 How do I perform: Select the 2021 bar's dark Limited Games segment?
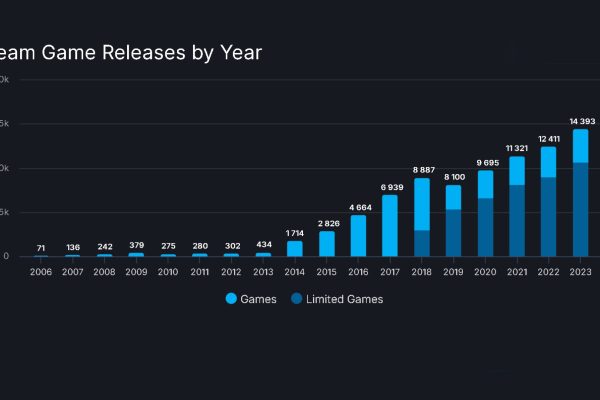517,220
